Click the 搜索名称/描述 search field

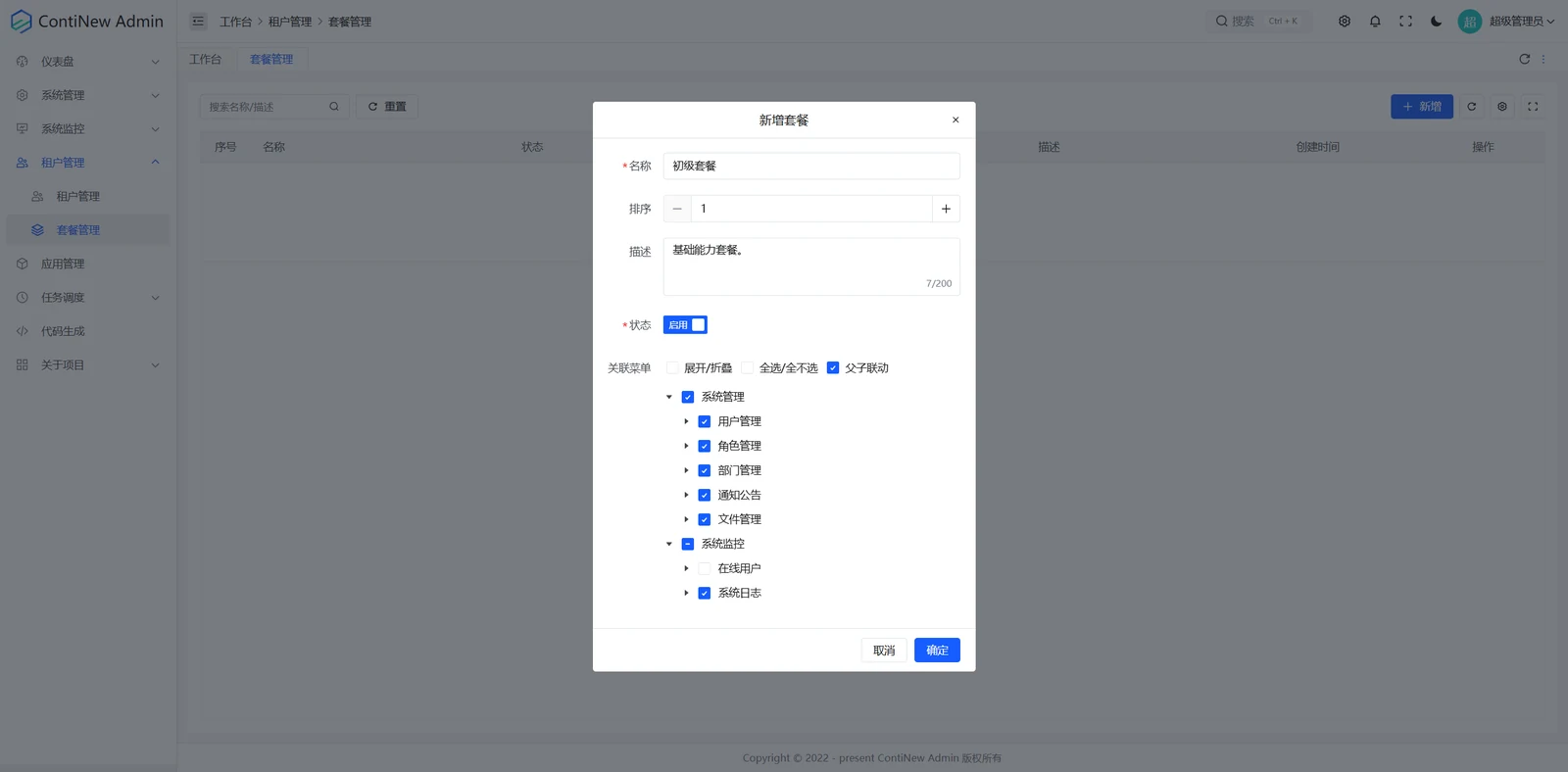(x=273, y=106)
